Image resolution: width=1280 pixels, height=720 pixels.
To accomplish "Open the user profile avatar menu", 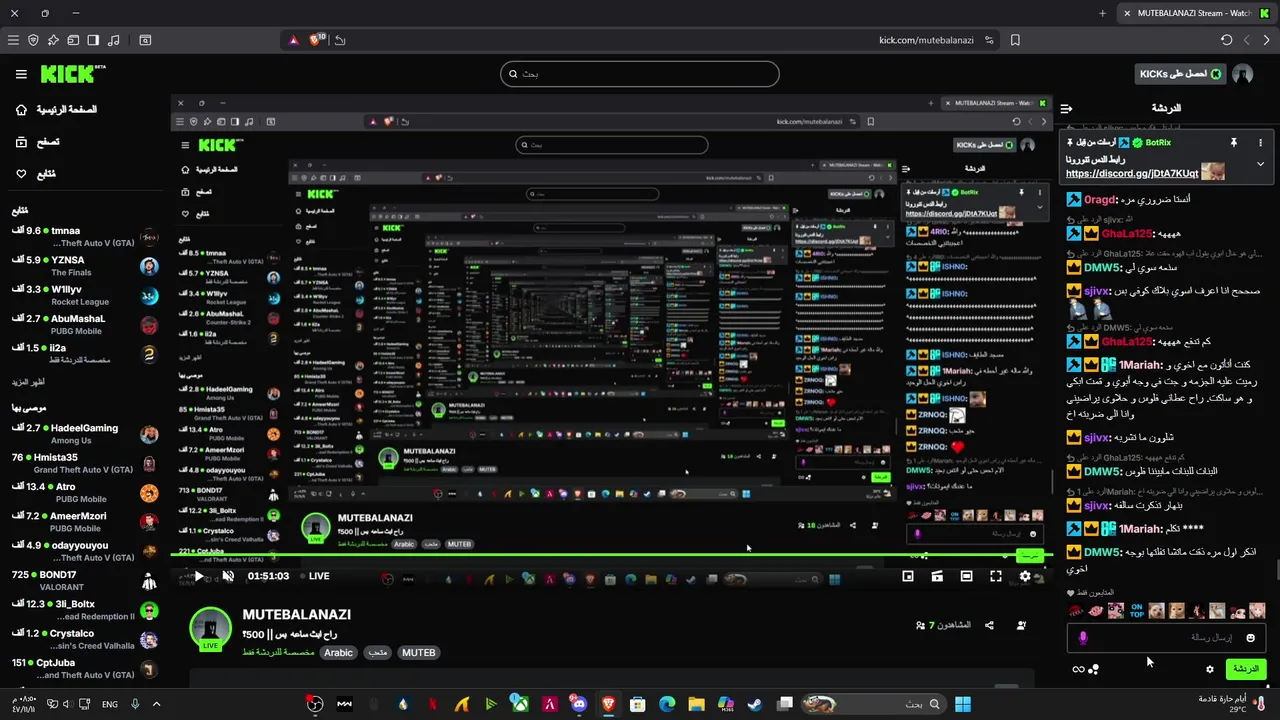I will (1243, 74).
